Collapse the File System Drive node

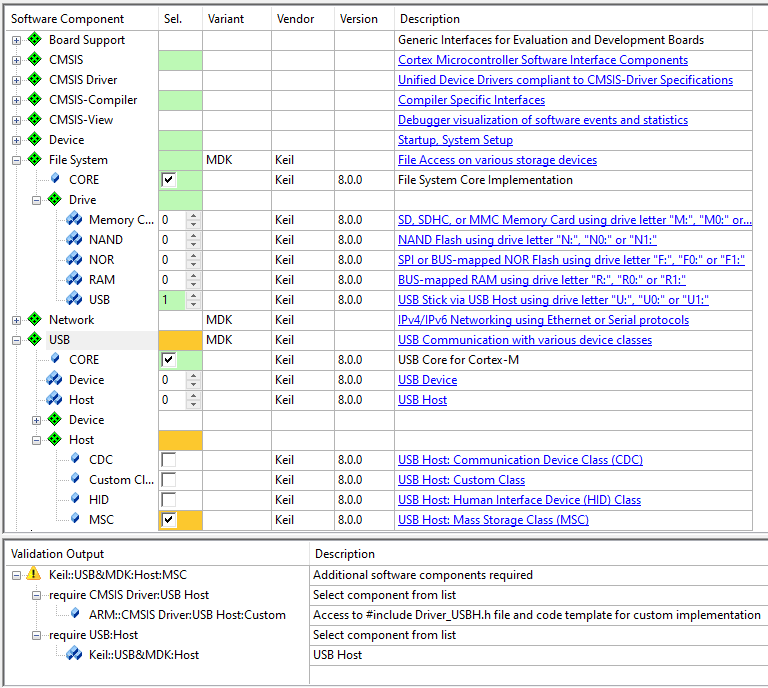click(36, 200)
